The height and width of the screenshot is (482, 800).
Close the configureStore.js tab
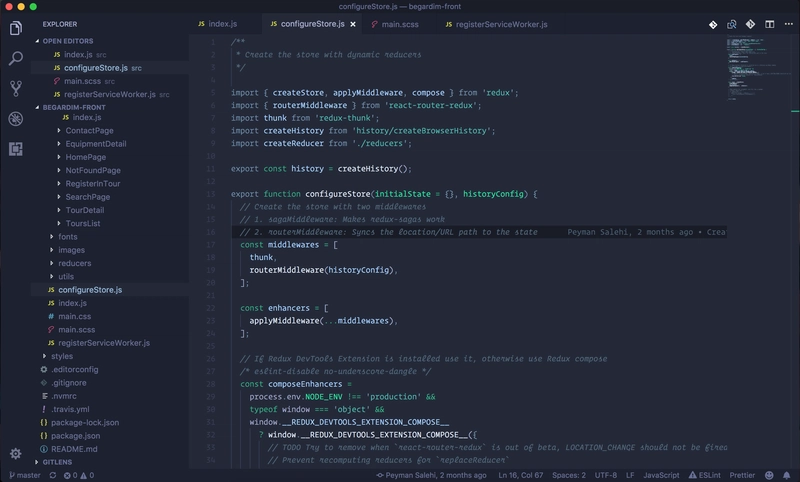[353, 24]
